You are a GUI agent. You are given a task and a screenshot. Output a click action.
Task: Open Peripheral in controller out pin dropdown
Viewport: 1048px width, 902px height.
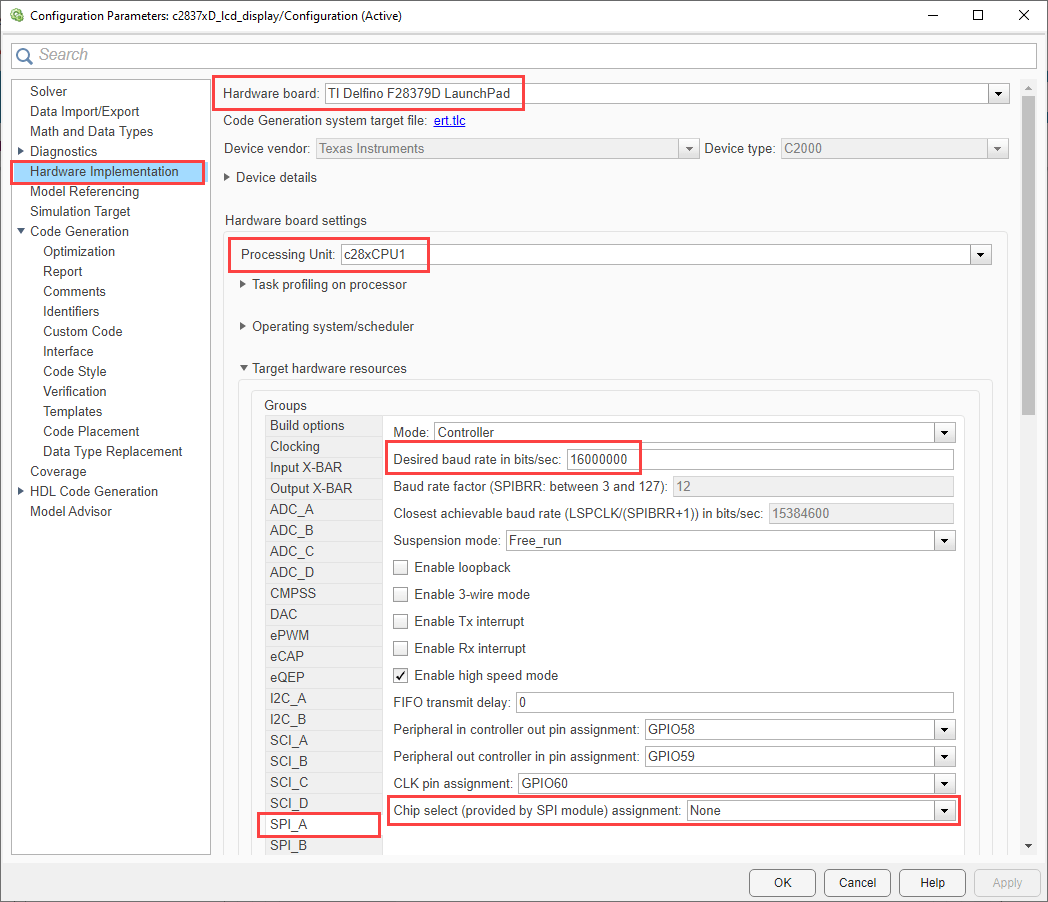pos(944,730)
